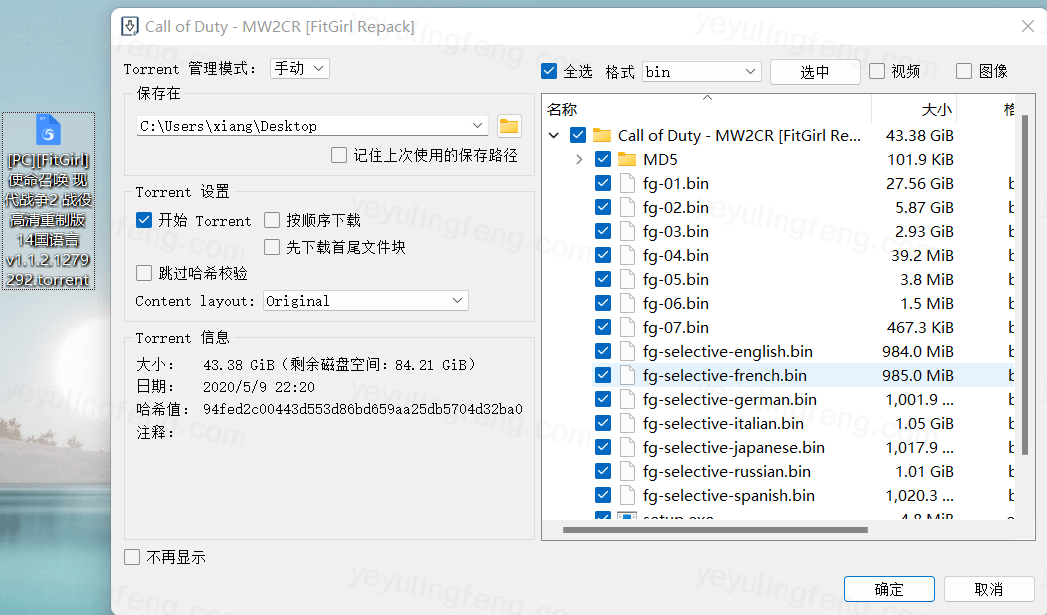
Task: Uncheck fg-selective-french.bin download checkbox
Action: (x=603, y=376)
